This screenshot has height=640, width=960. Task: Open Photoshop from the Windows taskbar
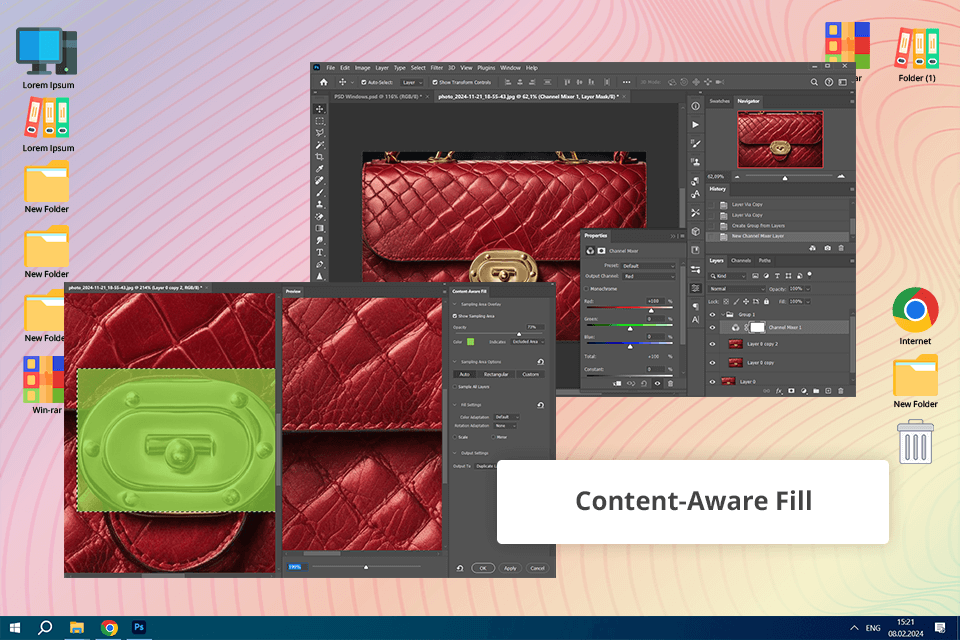[139, 627]
